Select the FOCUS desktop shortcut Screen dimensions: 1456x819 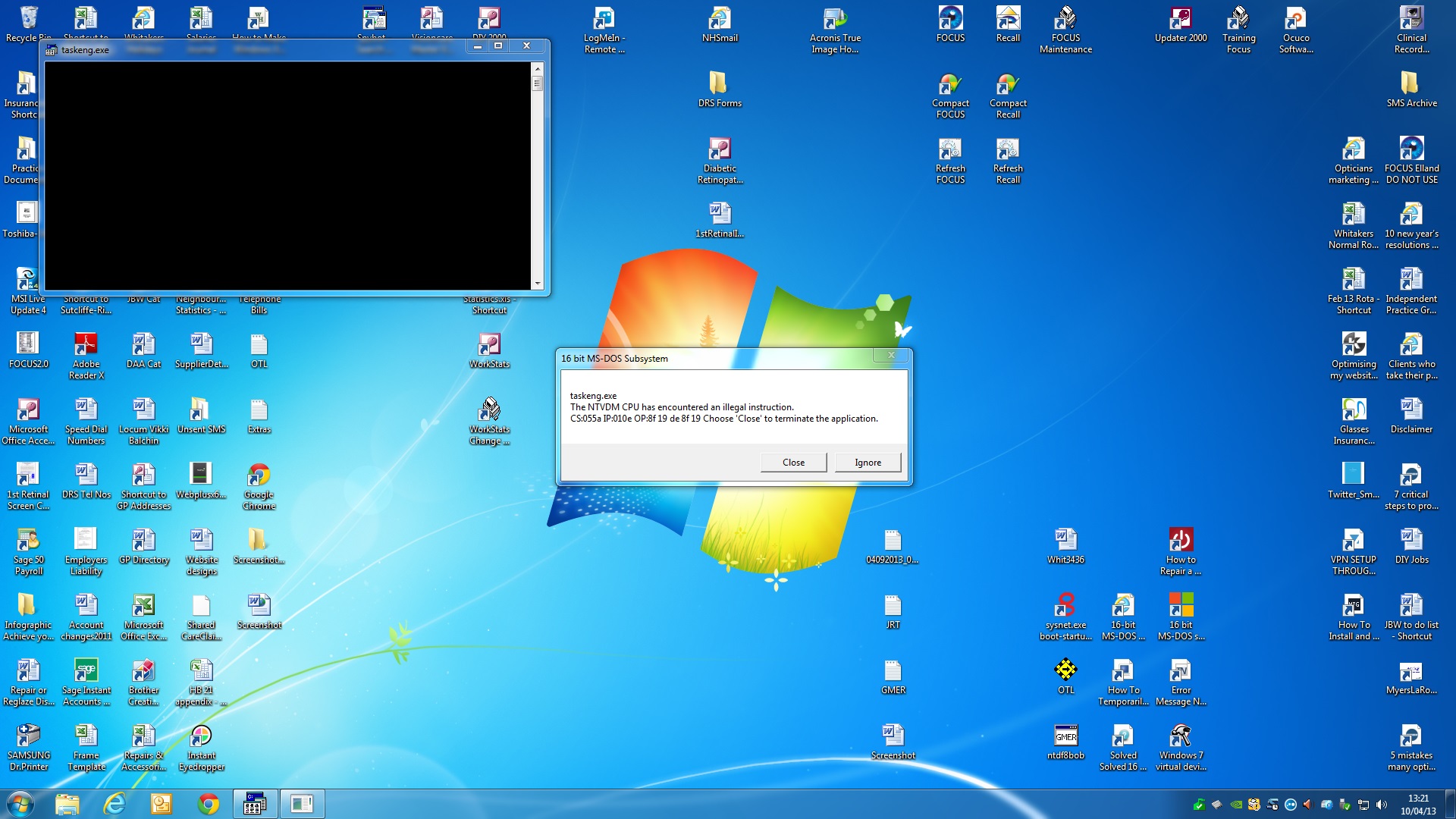(950, 25)
